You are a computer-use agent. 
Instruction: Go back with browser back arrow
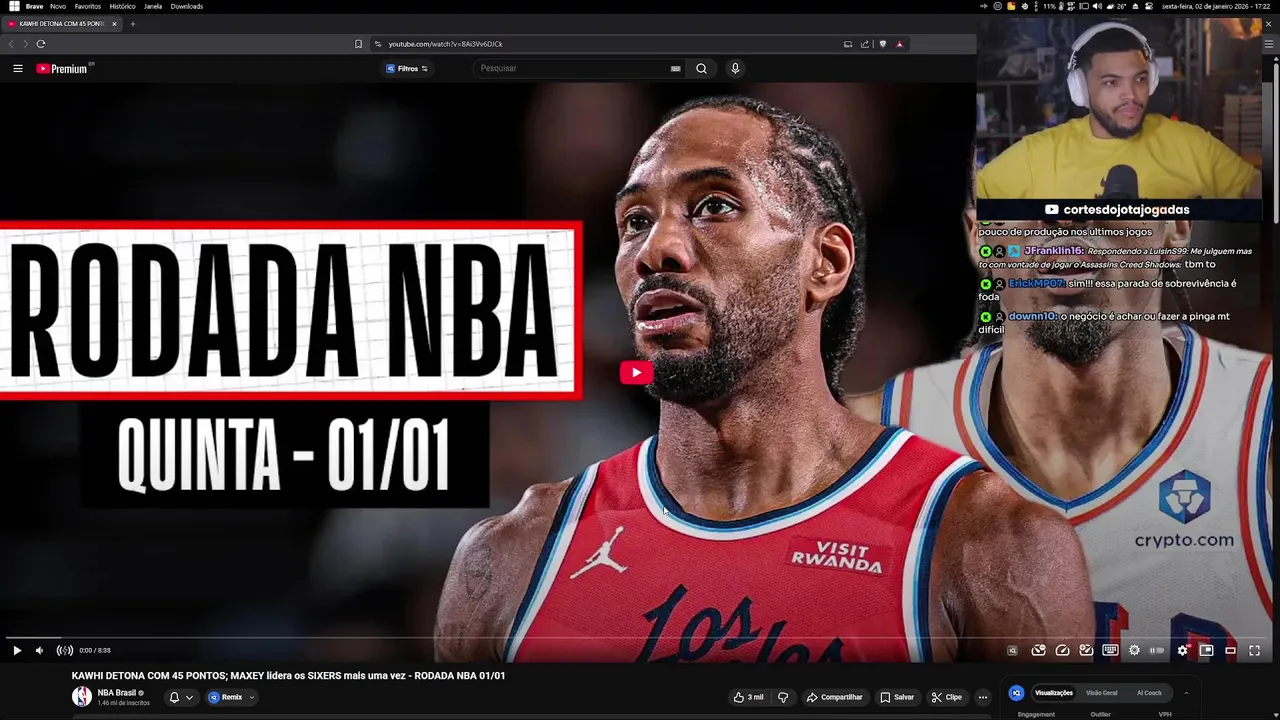click(x=11, y=44)
